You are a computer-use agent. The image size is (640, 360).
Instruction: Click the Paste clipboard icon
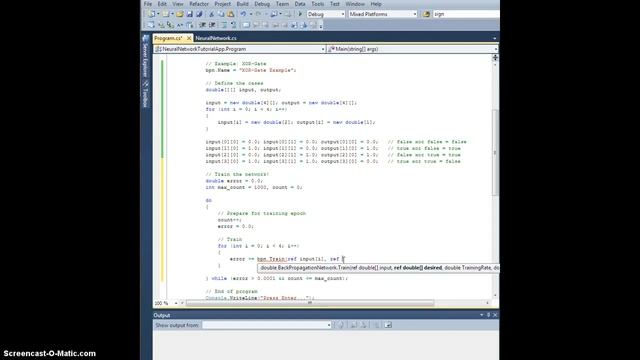point(231,14)
